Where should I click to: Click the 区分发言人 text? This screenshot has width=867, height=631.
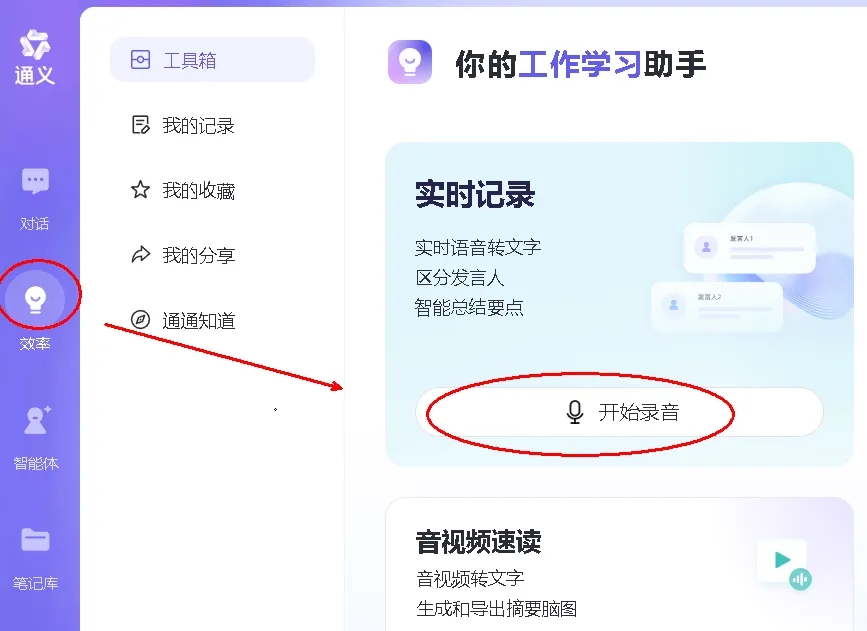[459, 278]
